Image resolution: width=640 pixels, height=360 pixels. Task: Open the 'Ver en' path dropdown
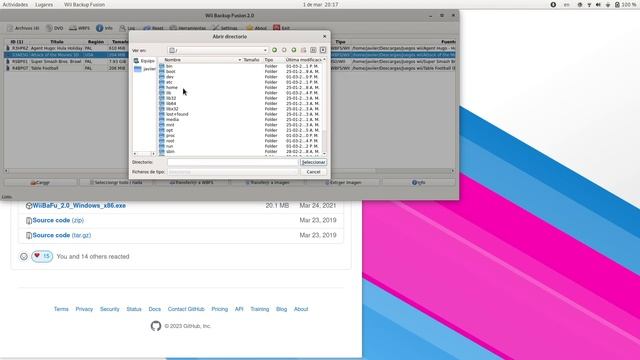coord(218,50)
